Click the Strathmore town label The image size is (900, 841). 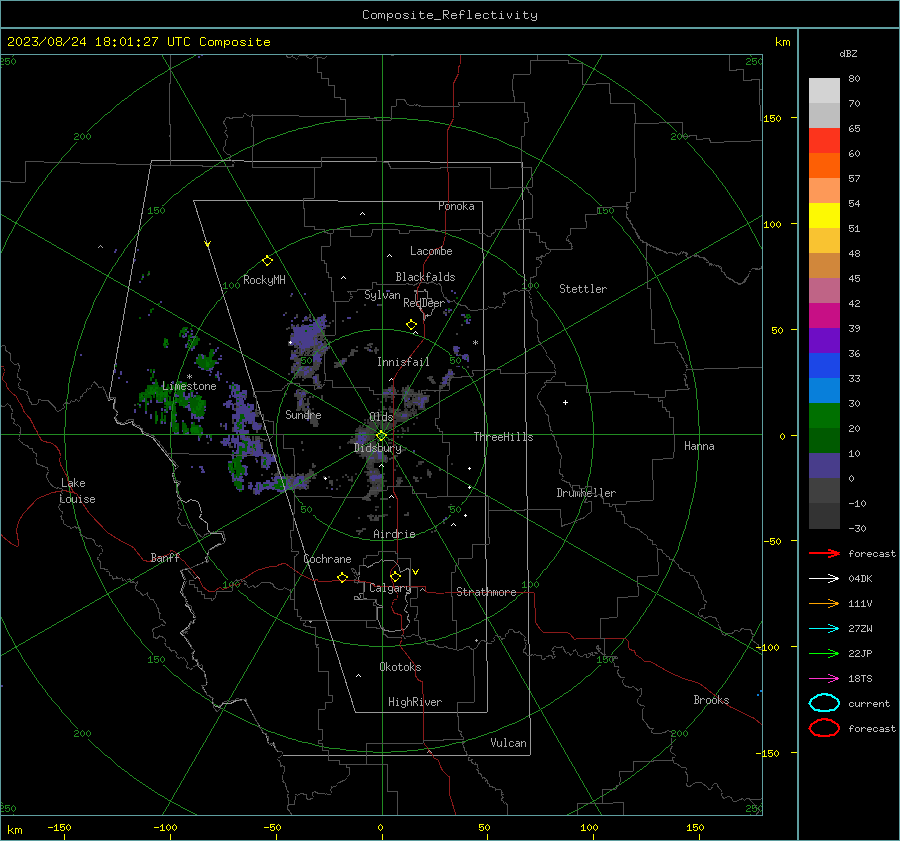486,592
